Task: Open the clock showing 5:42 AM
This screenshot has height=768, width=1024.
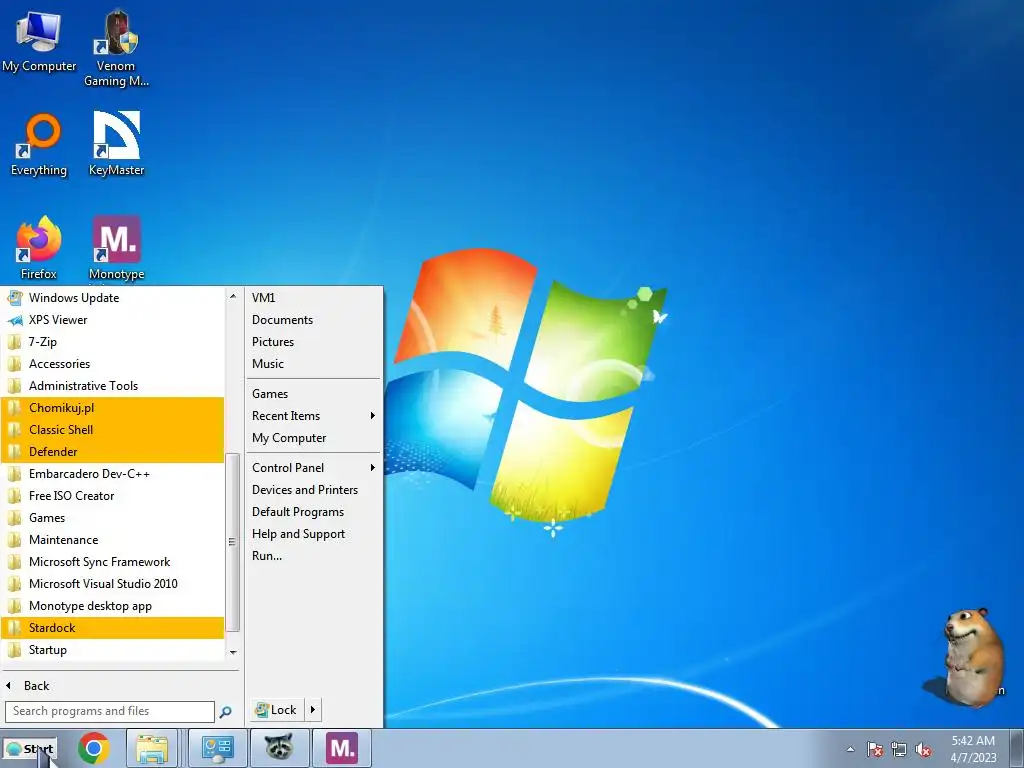Action: [973, 749]
